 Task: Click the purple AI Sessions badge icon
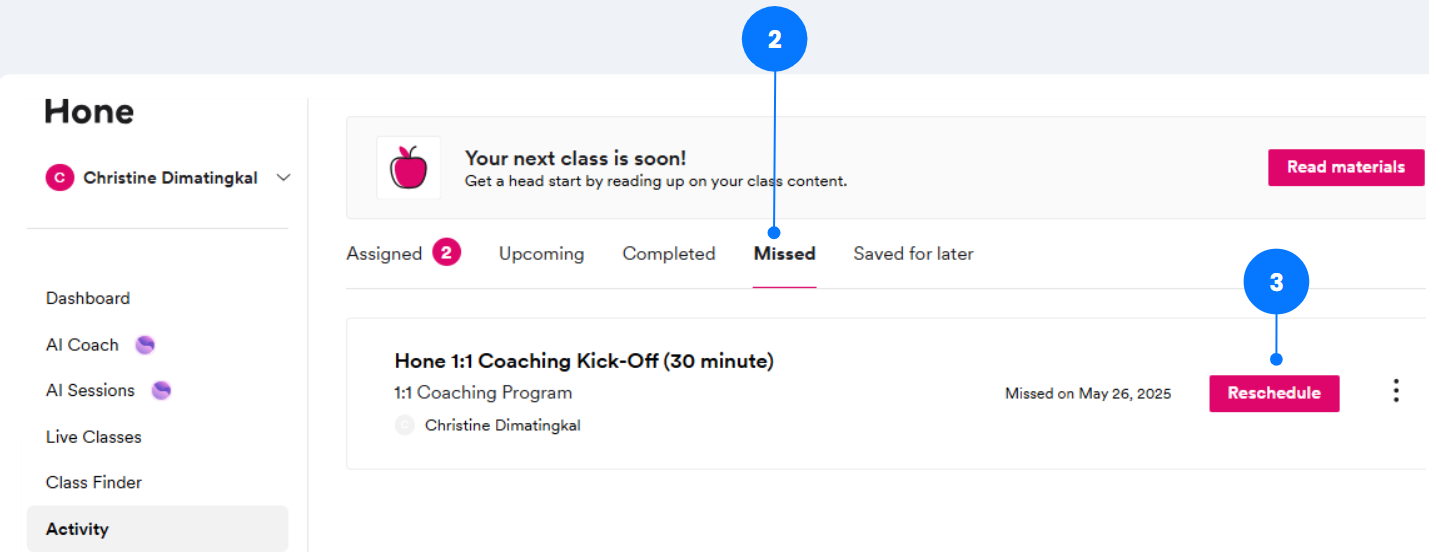[161, 391]
